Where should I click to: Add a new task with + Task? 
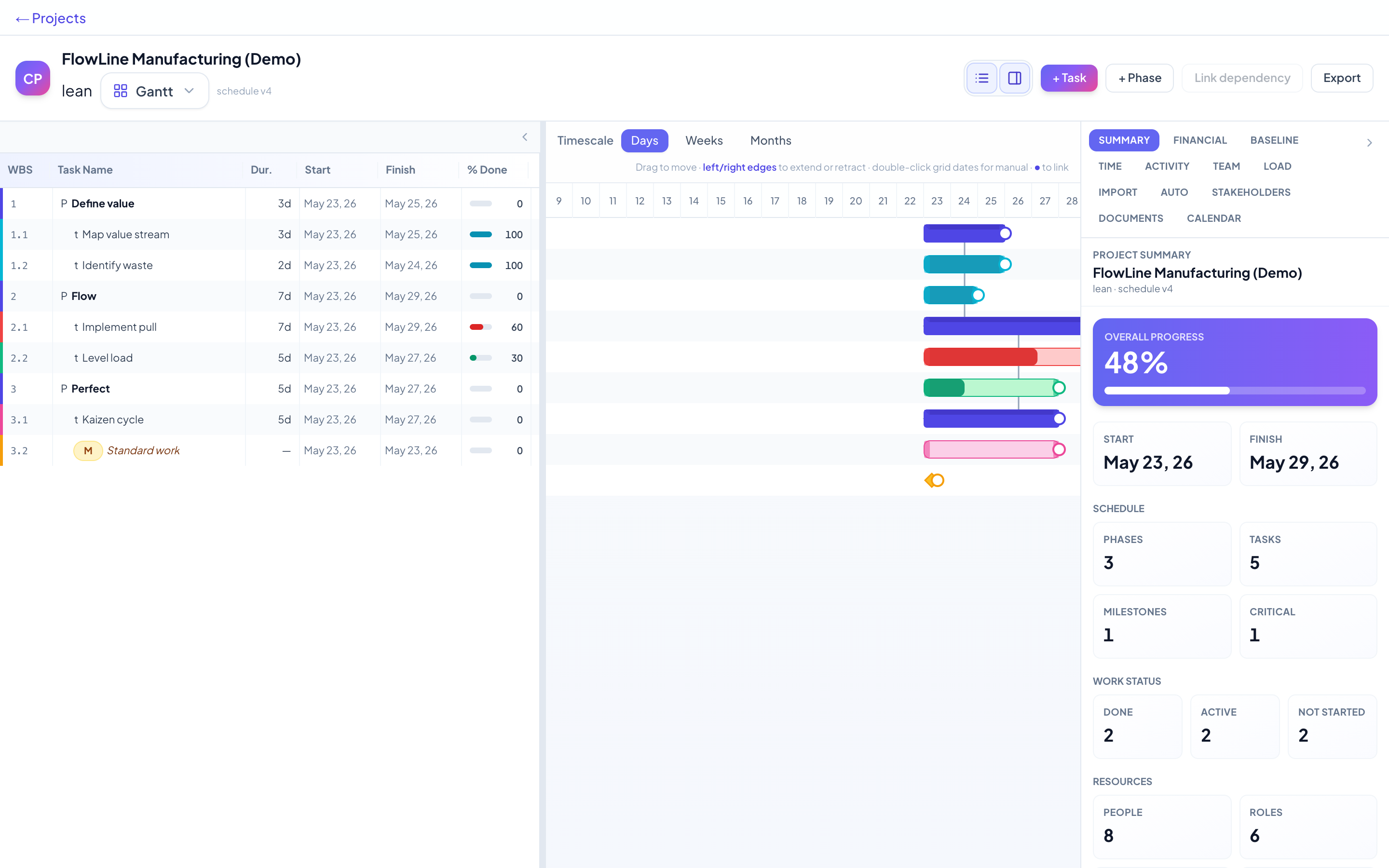point(1069,78)
